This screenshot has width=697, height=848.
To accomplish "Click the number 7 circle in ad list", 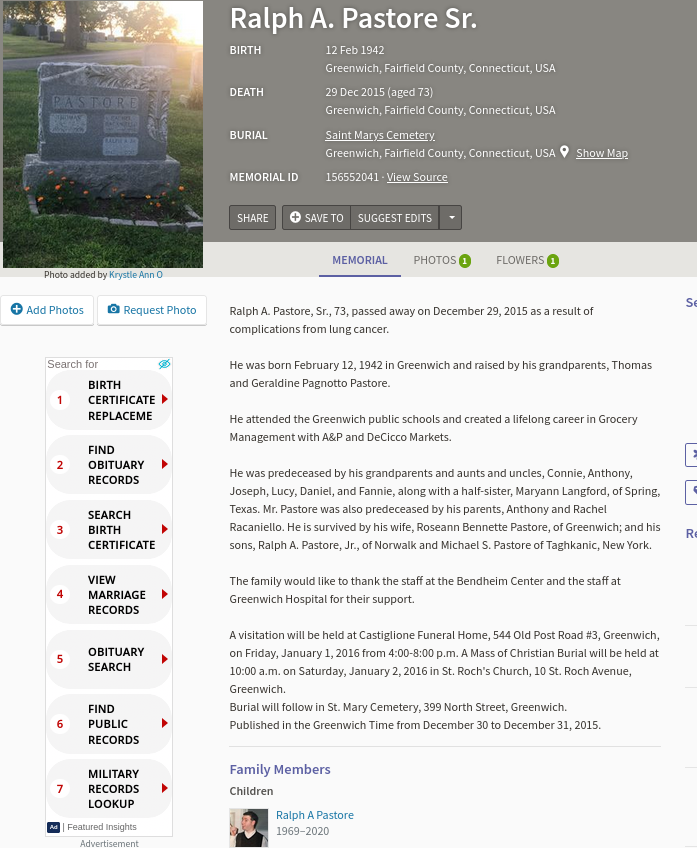I will pyautogui.click(x=60, y=789).
